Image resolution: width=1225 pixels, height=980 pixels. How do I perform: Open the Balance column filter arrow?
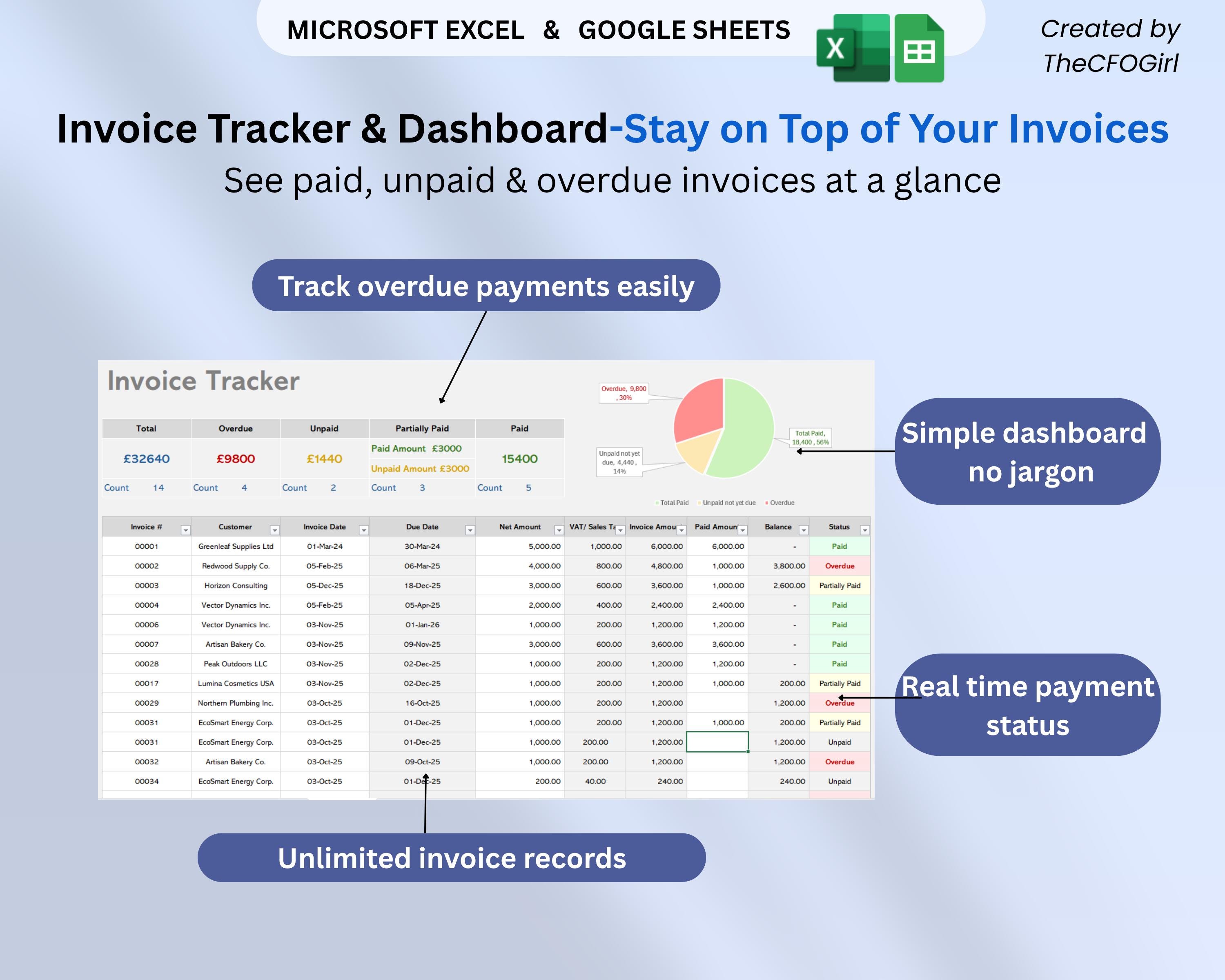804,530
